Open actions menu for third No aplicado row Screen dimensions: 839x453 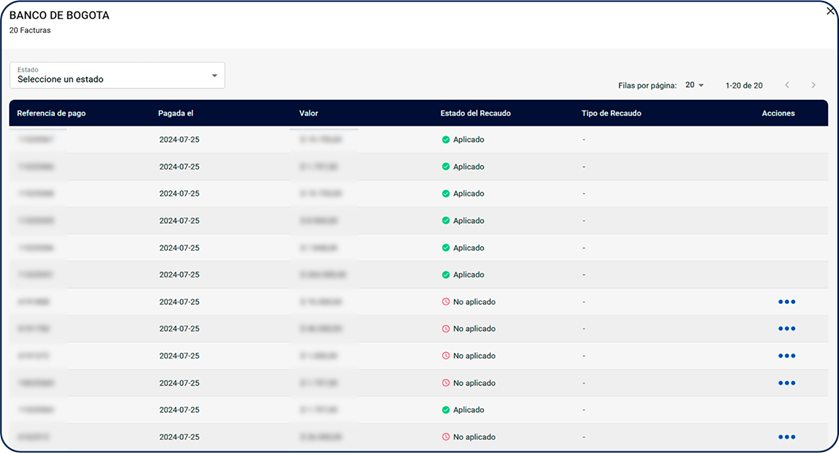click(x=786, y=356)
